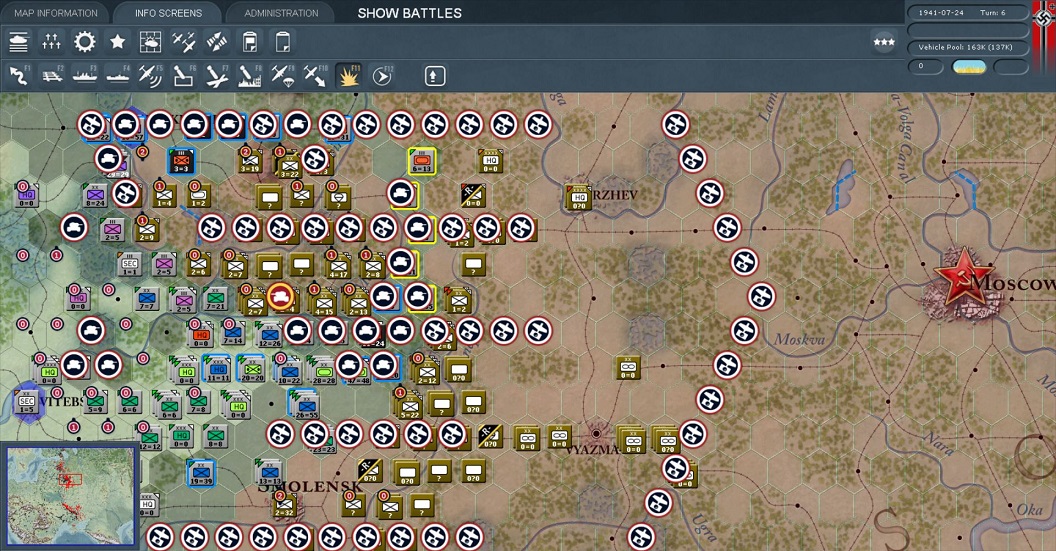1056x551 pixels.
Task: Open the blank clipboard log icon
Action: [x=282, y=42]
